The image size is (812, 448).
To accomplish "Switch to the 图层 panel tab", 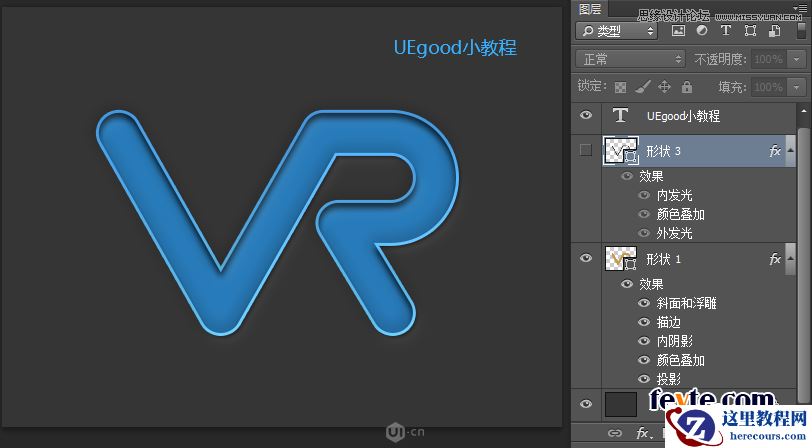I will 590,9.
